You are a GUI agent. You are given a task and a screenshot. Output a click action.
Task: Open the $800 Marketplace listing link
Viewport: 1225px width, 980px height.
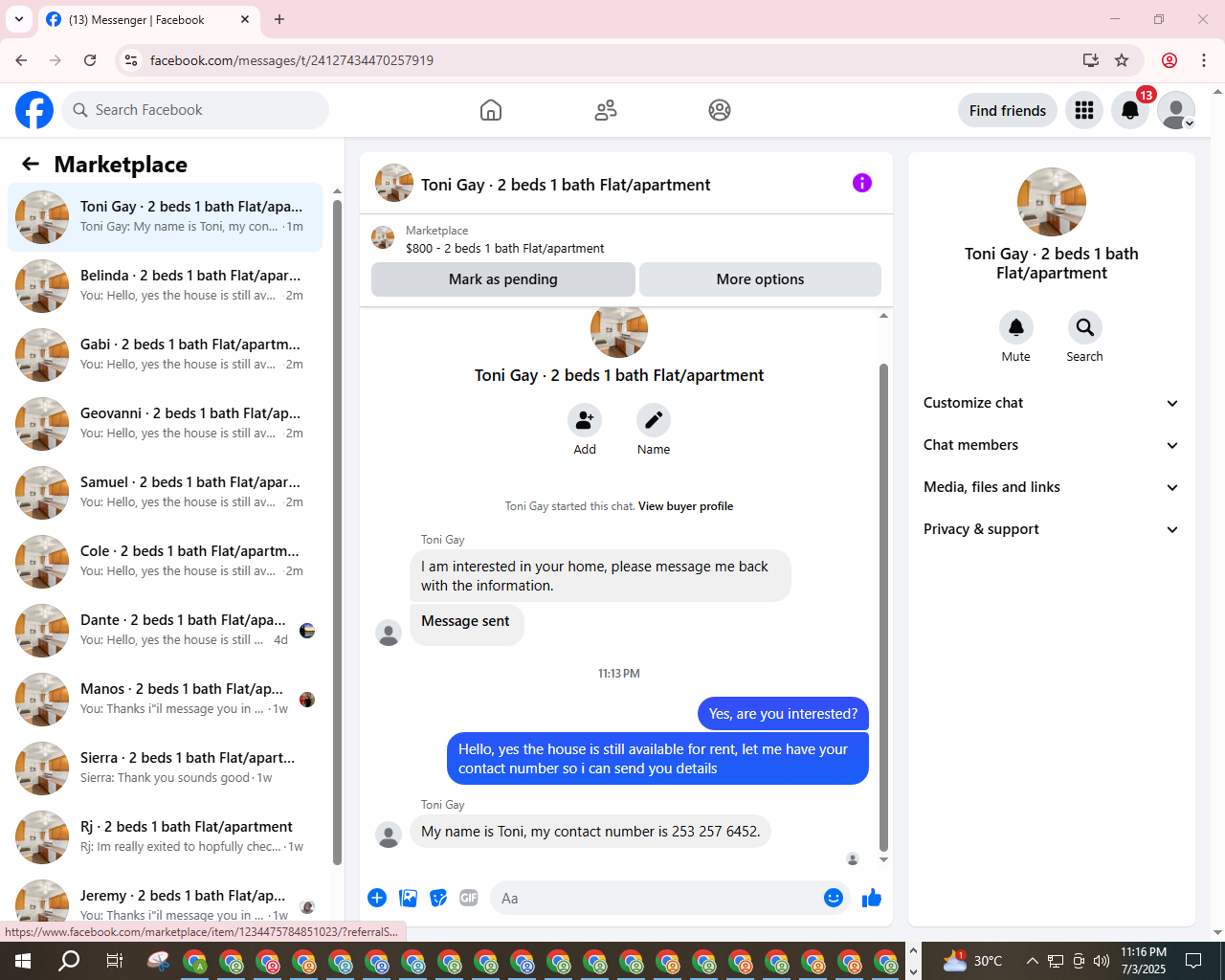[x=504, y=248]
